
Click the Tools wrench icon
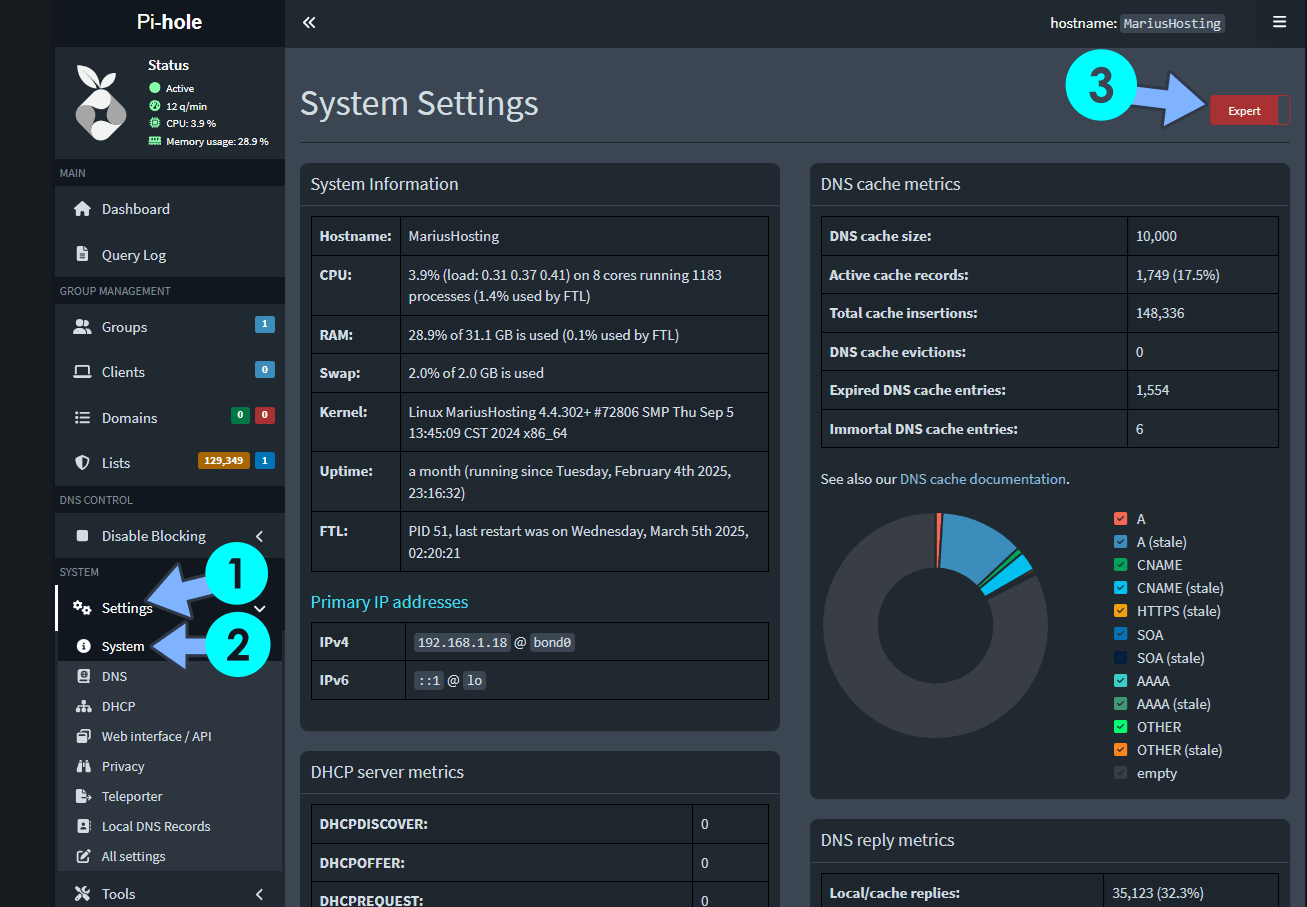[83, 894]
